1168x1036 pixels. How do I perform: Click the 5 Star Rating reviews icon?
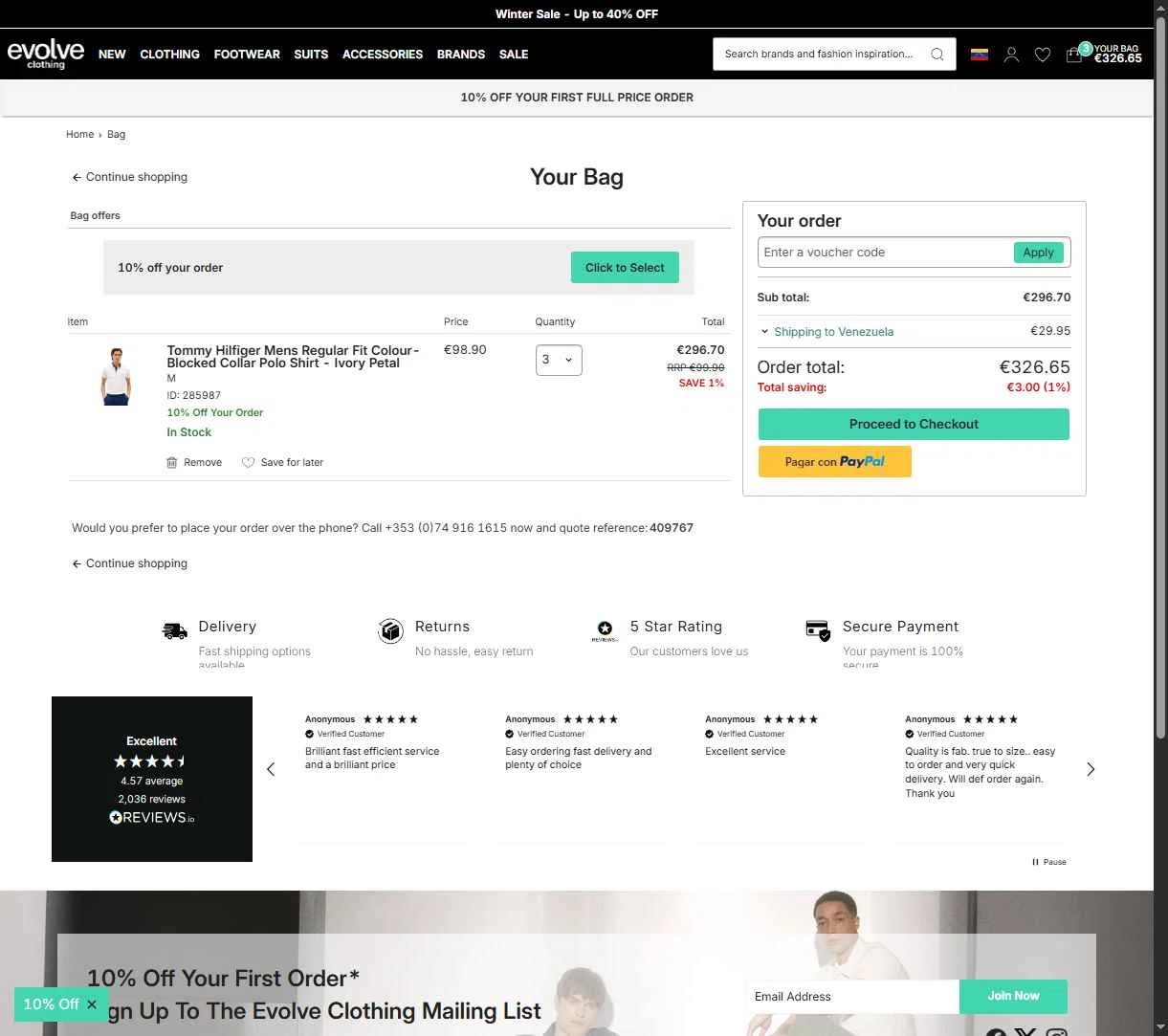point(605,630)
